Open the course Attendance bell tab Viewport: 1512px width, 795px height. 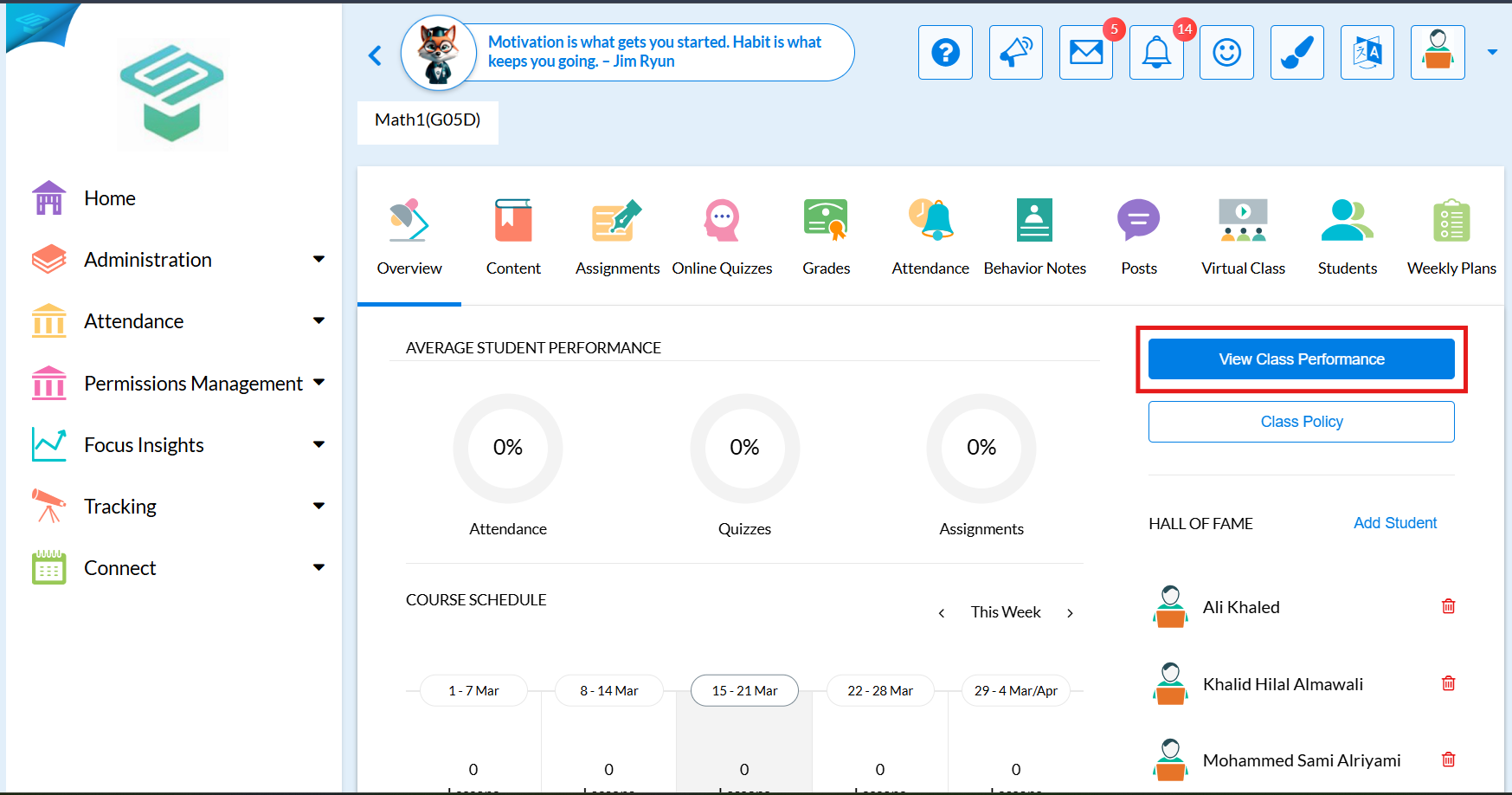coord(930,238)
